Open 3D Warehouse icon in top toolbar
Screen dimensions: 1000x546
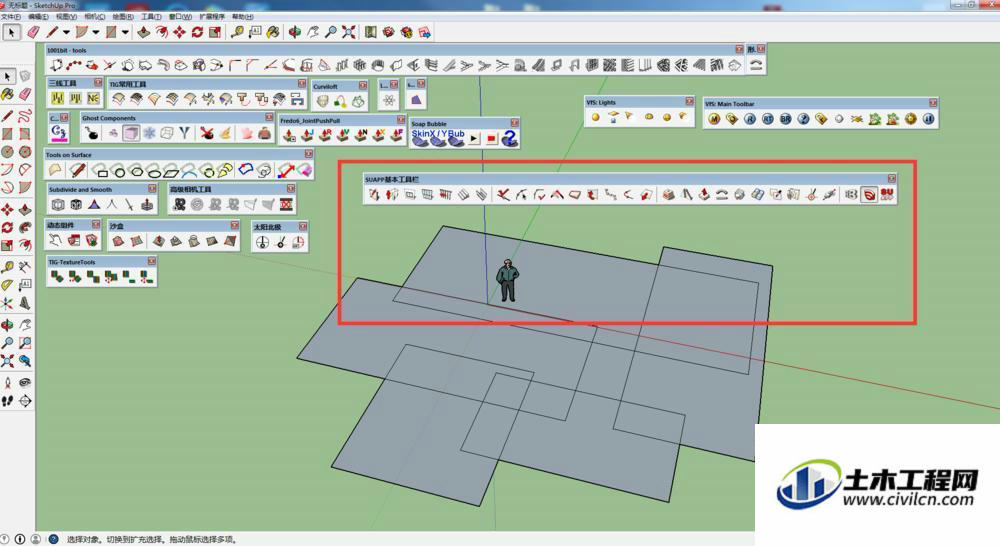point(388,32)
